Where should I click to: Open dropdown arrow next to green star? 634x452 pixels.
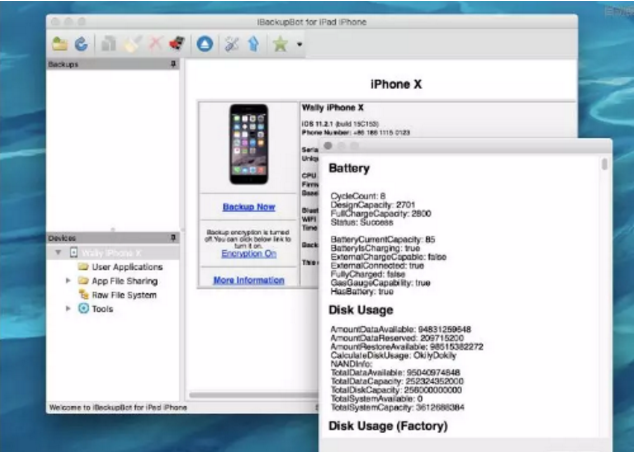point(299,44)
